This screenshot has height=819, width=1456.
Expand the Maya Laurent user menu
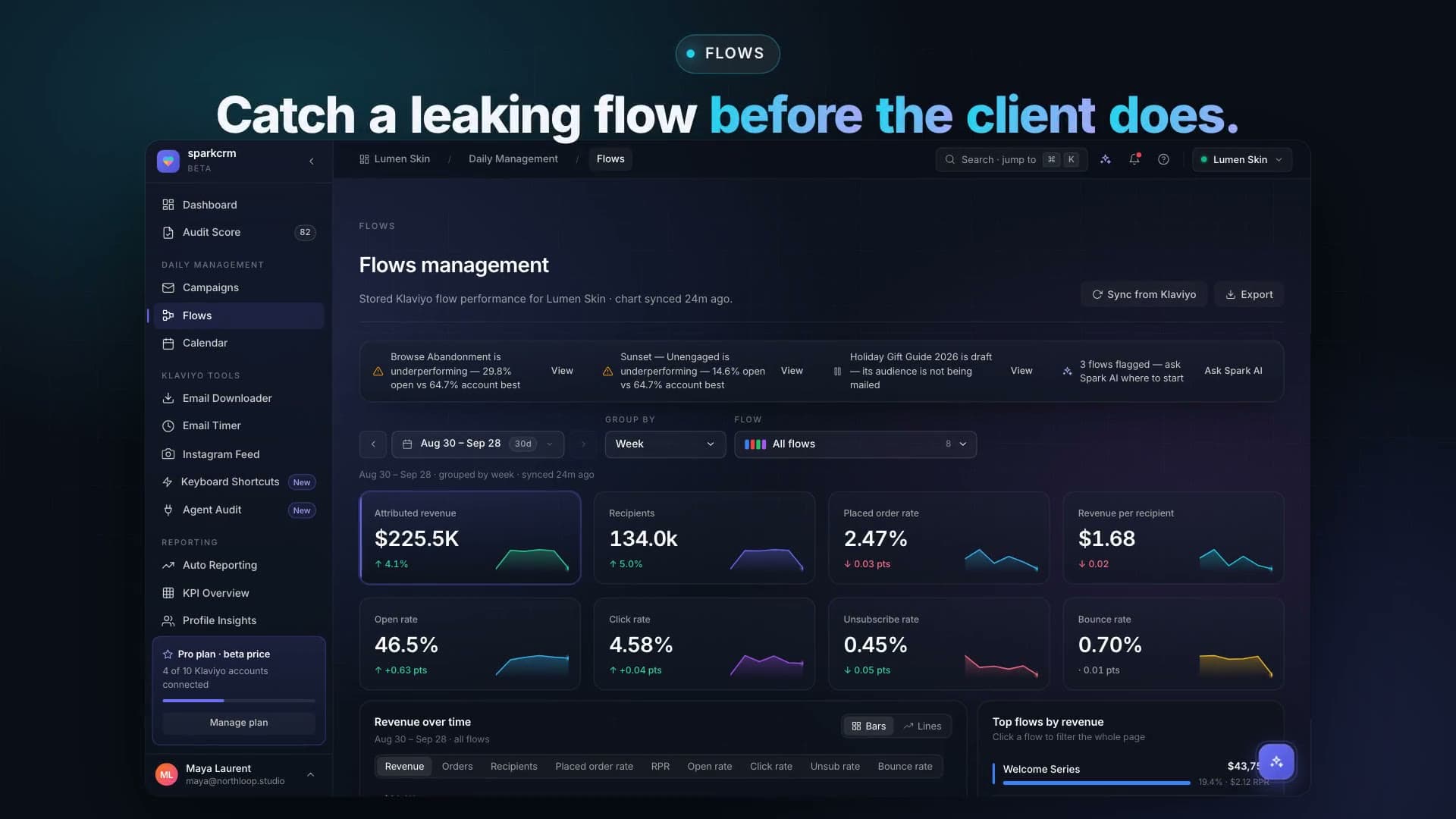[x=239, y=774]
